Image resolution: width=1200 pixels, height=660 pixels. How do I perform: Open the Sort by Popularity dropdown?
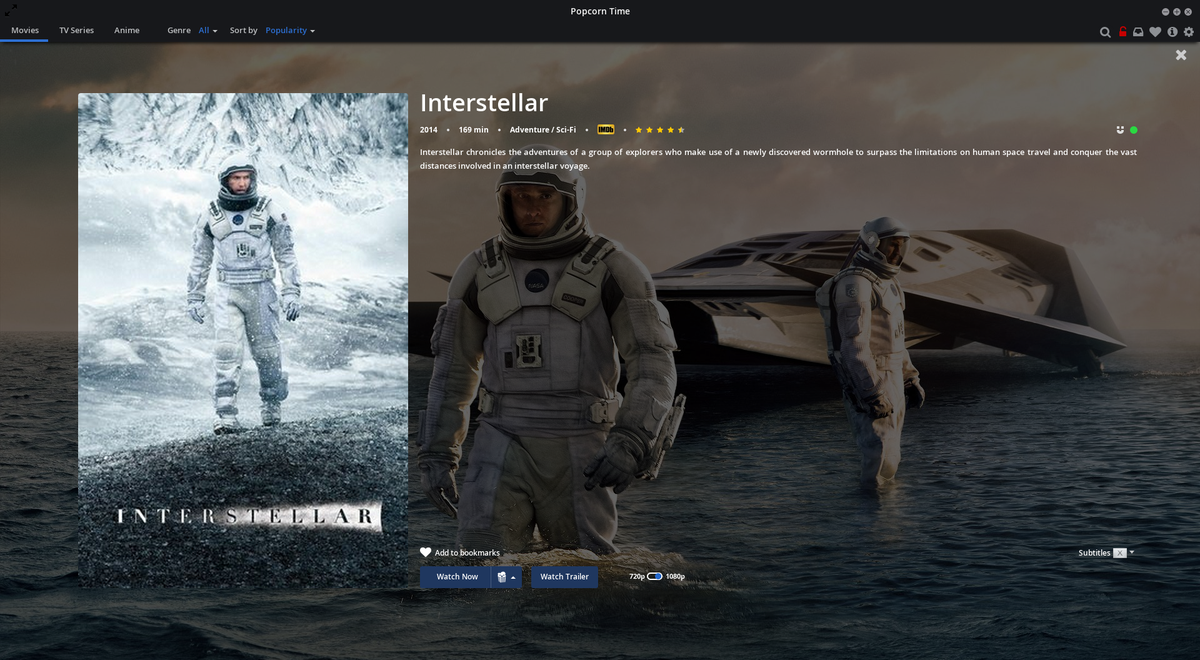290,31
